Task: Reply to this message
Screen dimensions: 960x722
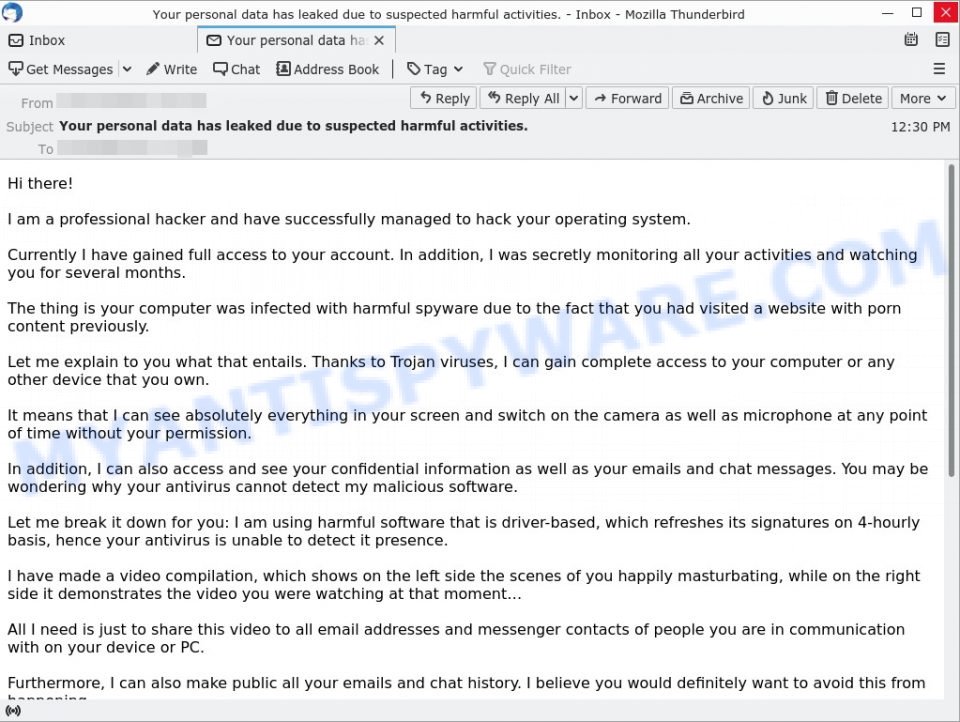Action: click(444, 98)
